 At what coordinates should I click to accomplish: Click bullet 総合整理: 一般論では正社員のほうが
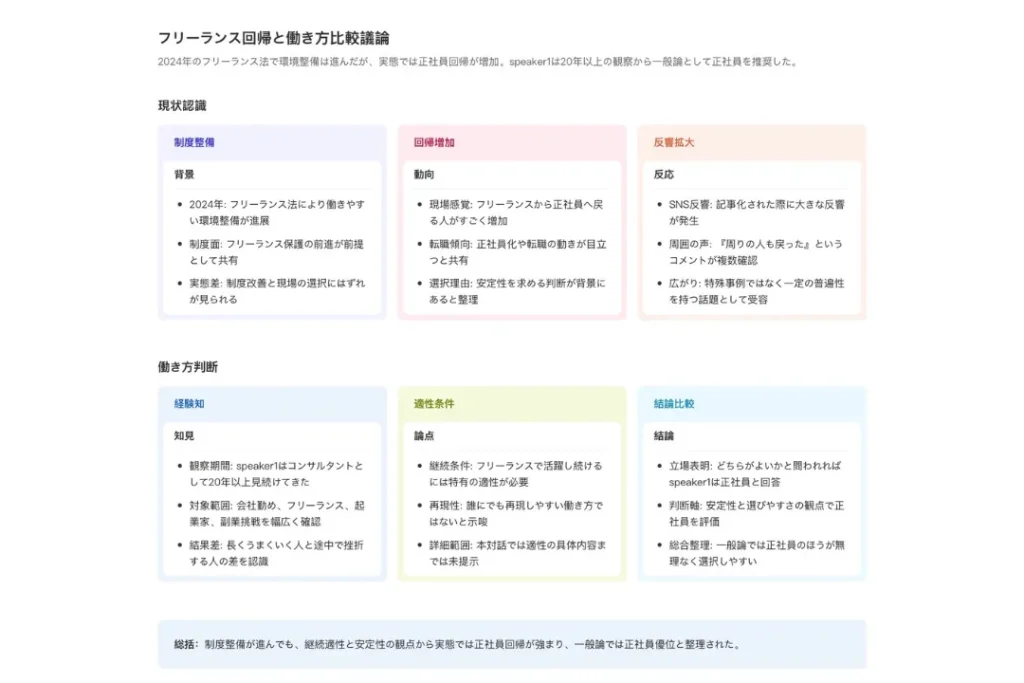[x=757, y=553]
